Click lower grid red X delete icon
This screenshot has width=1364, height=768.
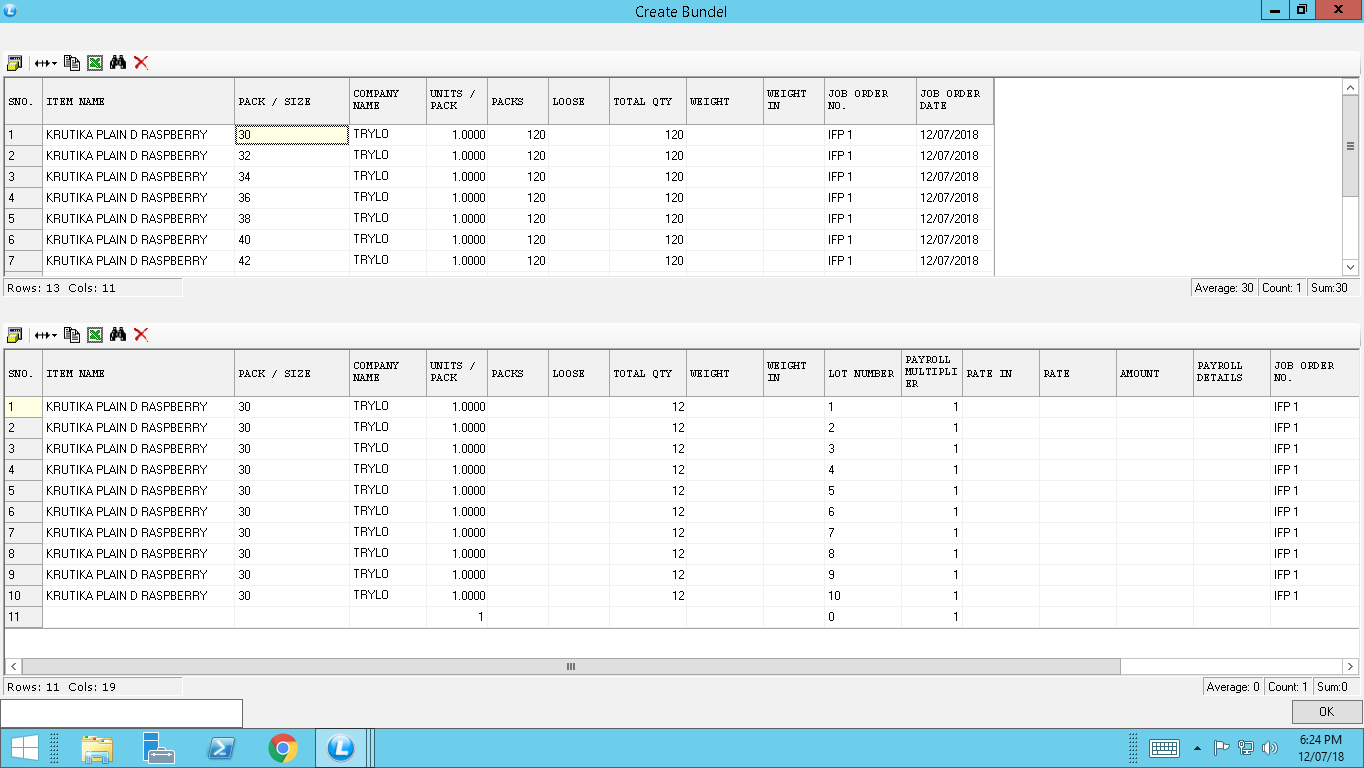141,334
